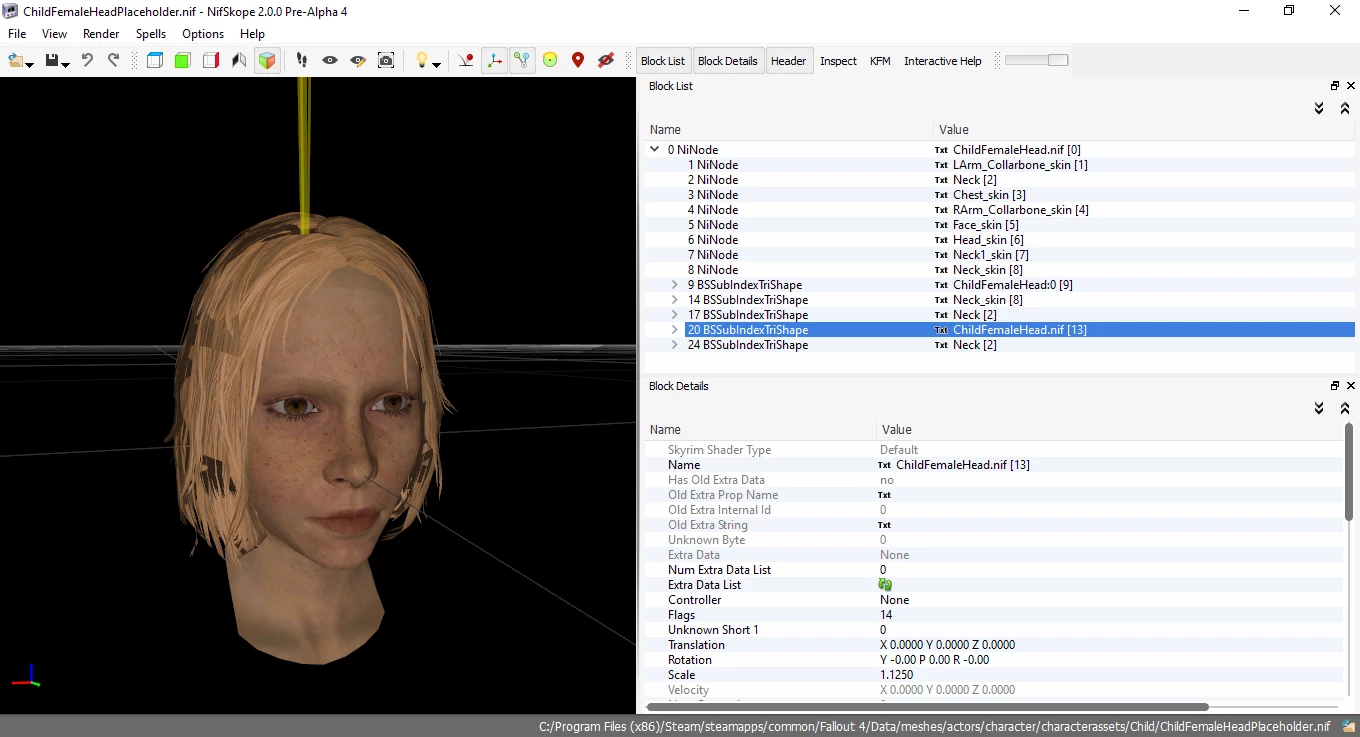Click the yellow circle collision icon
The width and height of the screenshot is (1360, 737).
550,61
